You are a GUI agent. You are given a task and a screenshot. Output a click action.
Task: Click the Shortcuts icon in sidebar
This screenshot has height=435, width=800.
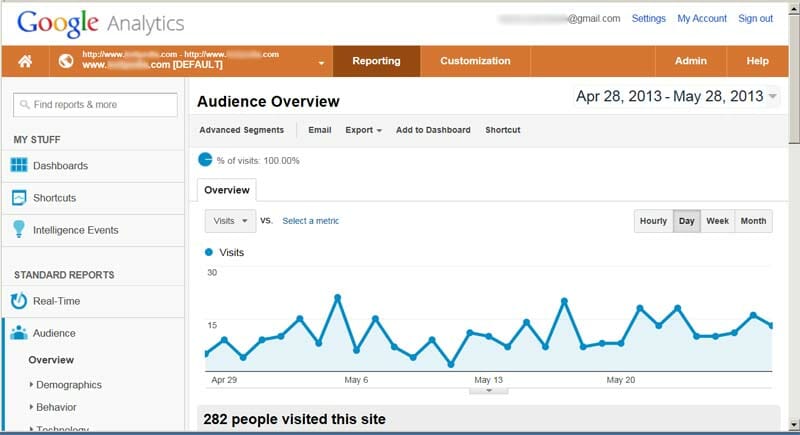tap(19, 198)
